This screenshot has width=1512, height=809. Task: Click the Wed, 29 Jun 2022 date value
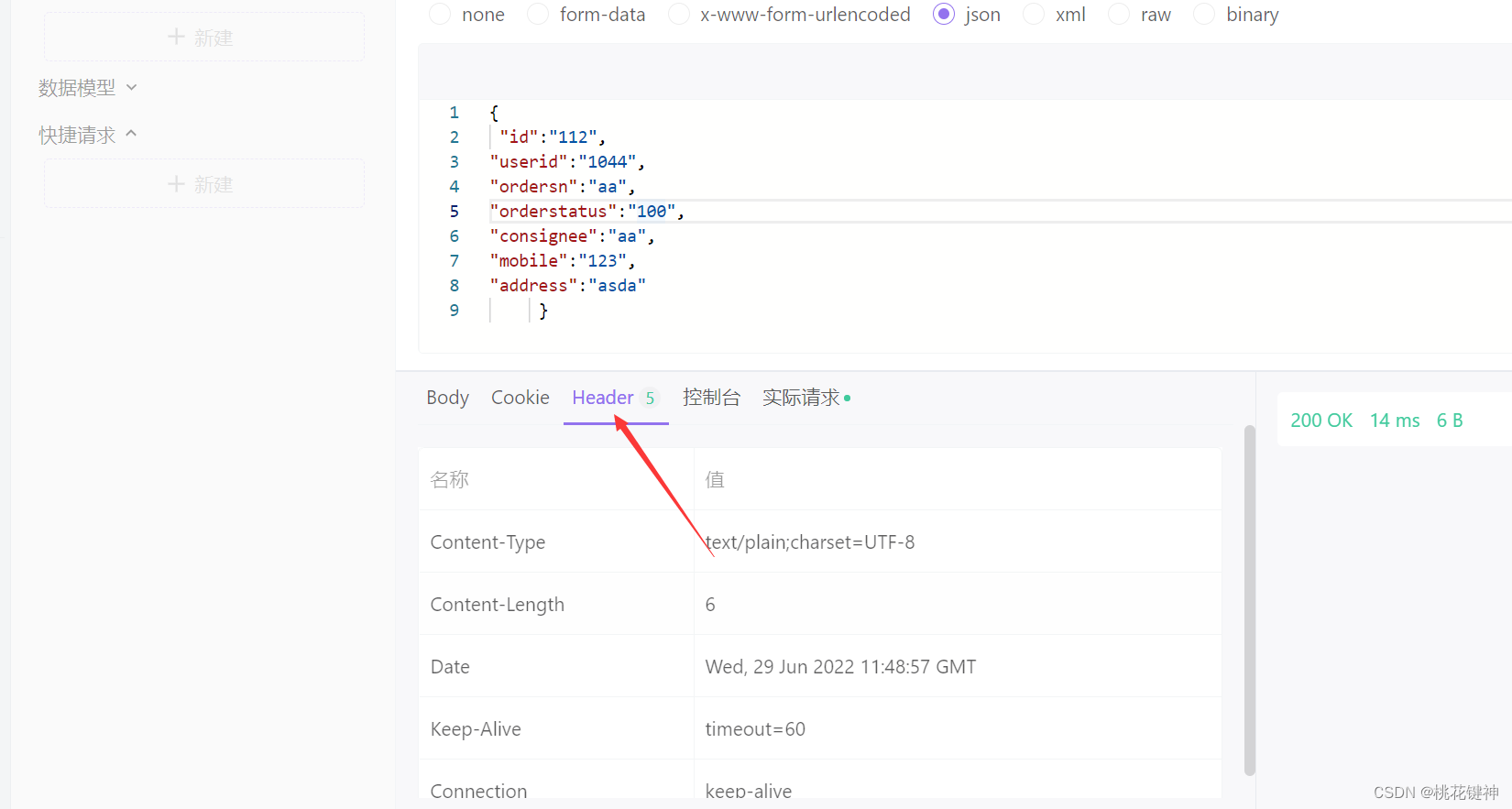(x=840, y=667)
